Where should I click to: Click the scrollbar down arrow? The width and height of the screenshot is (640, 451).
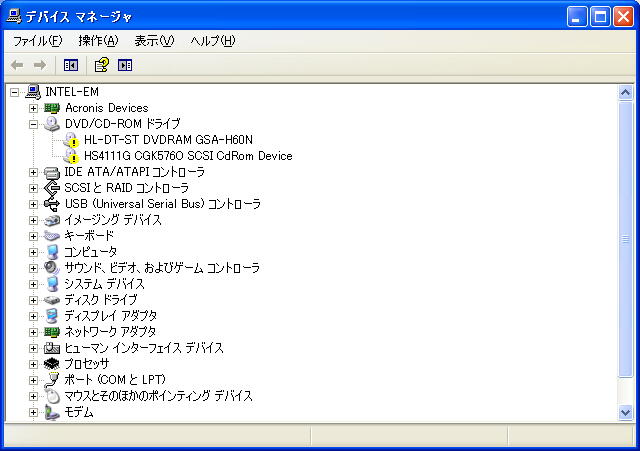625,413
